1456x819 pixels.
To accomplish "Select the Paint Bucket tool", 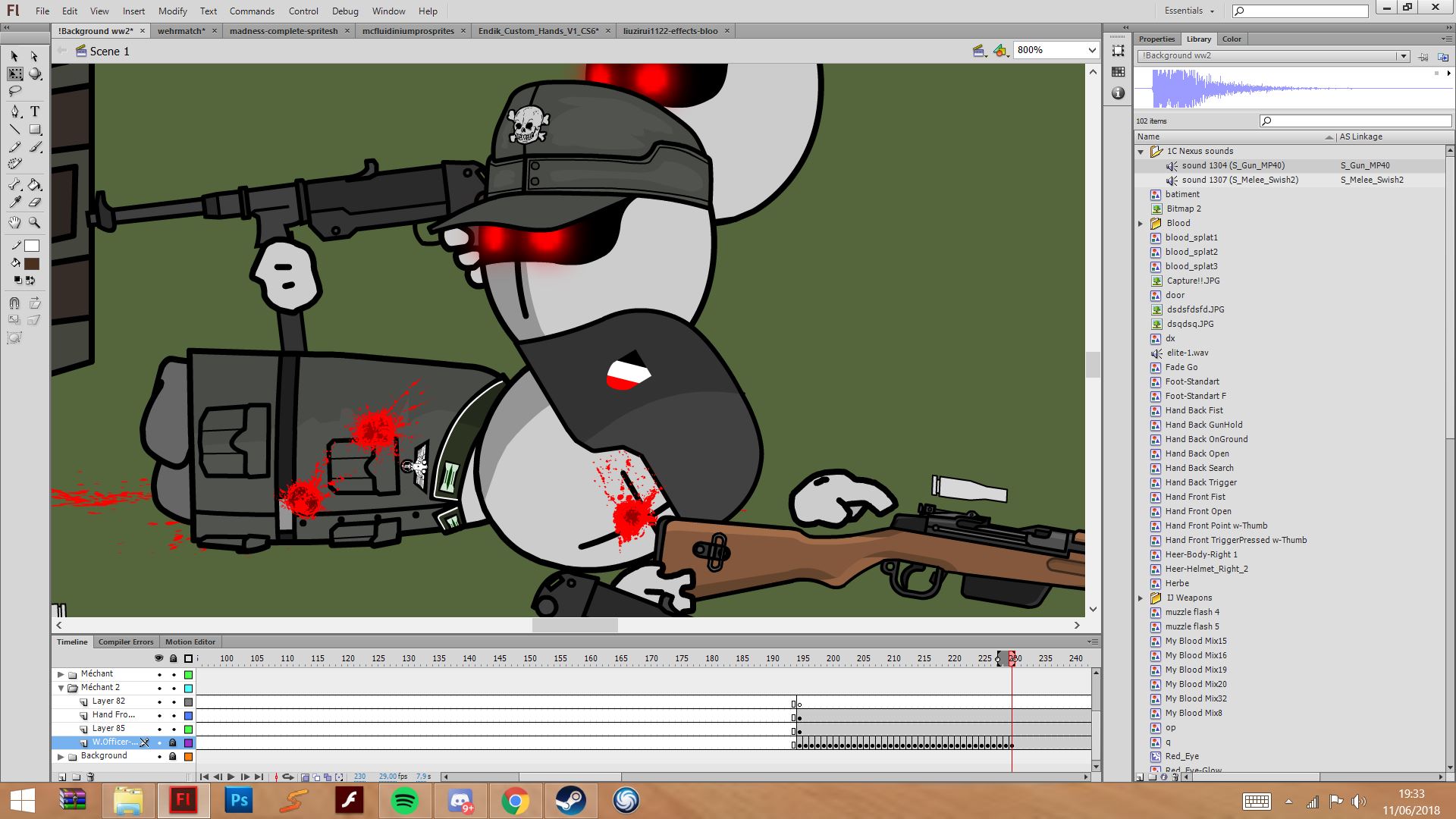I will (34, 184).
